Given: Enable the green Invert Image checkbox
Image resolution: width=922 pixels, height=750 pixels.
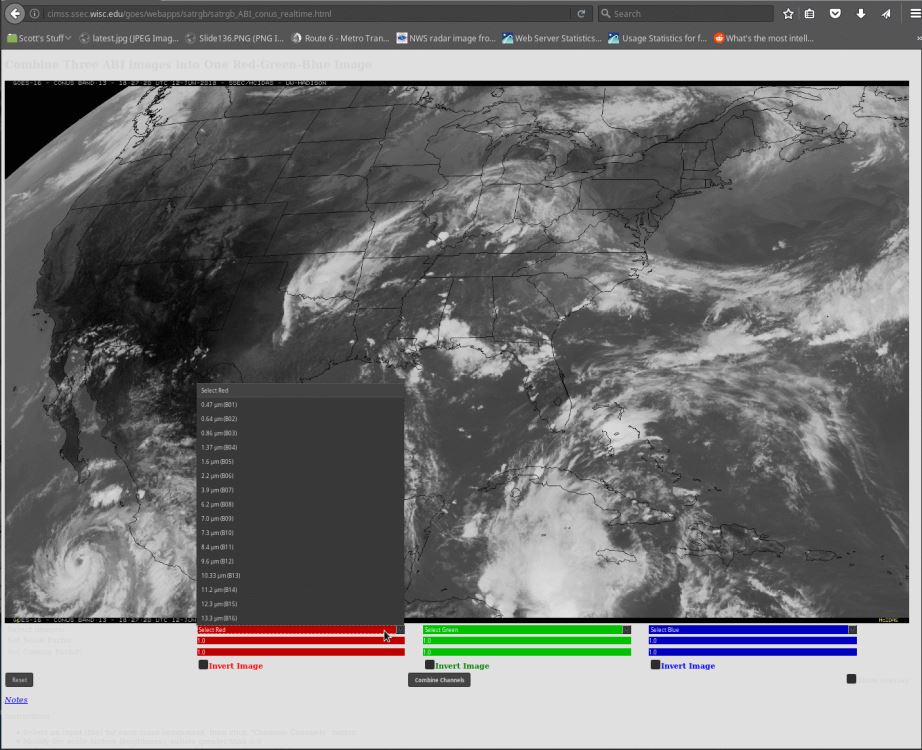Looking at the screenshot, I should coord(430,664).
